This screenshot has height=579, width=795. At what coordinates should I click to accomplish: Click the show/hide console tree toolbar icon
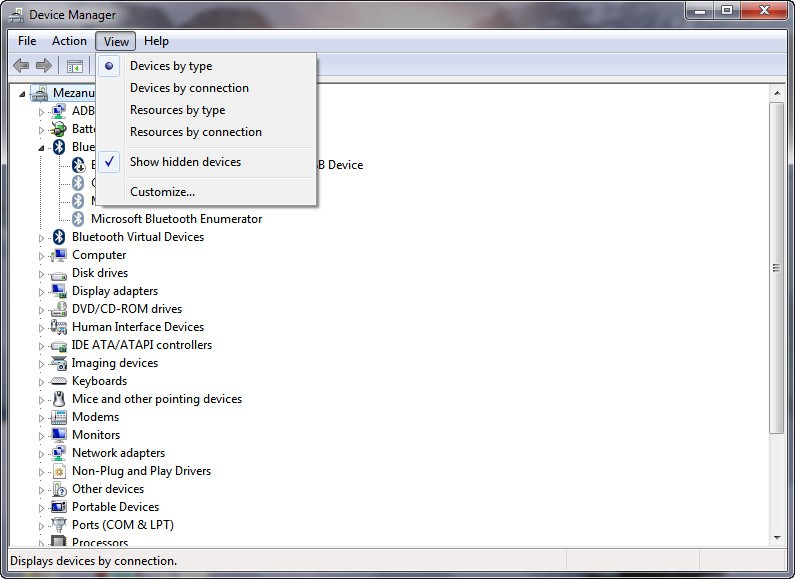coord(75,66)
